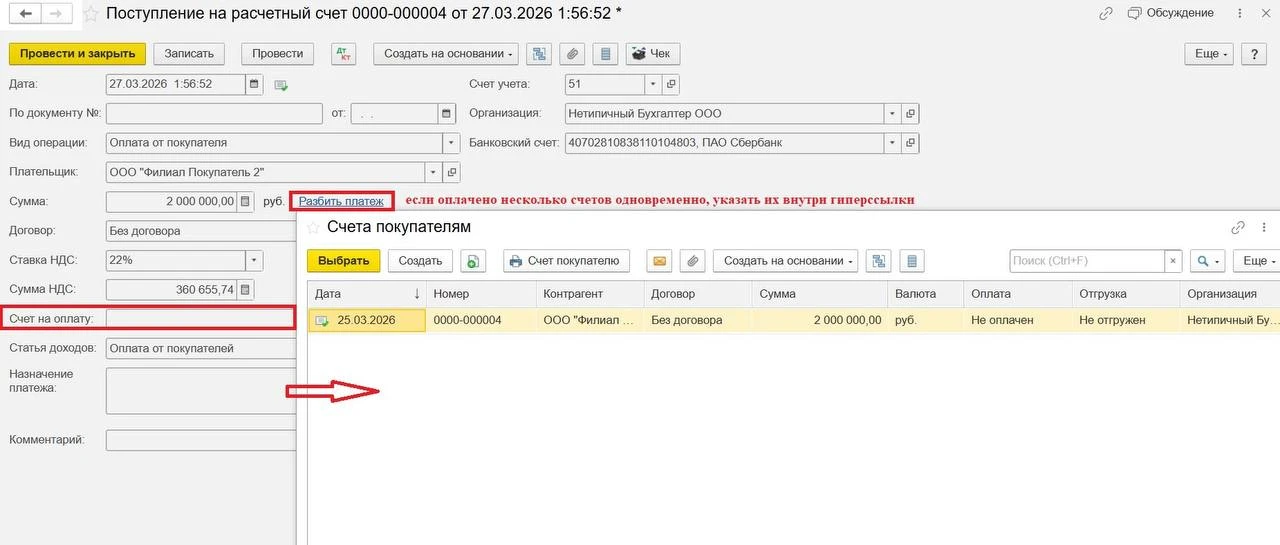Open attached files with the paperclip in the main toolbar
This screenshot has width=1280, height=545.
[572, 54]
